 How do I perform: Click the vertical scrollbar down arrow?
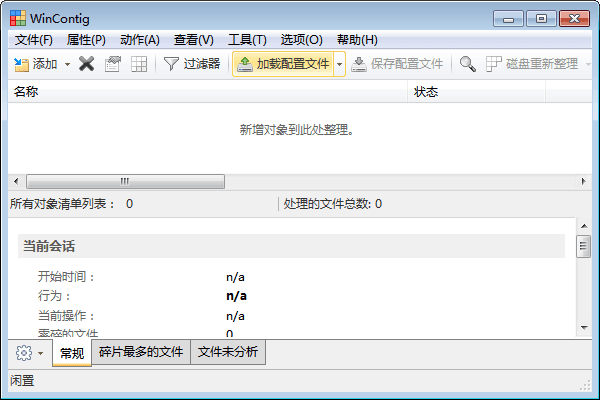pyautogui.click(x=584, y=328)
